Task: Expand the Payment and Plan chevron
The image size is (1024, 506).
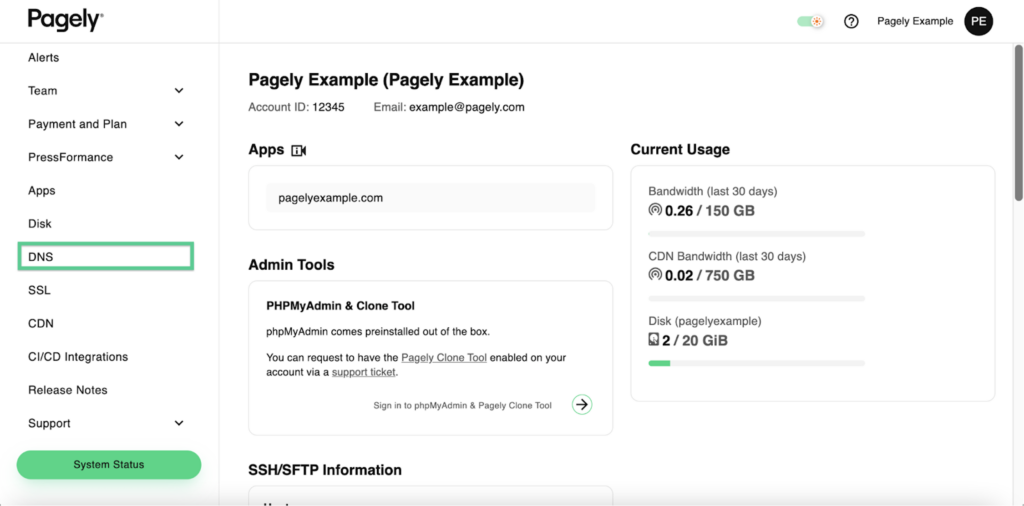Action: pos(179,124)
